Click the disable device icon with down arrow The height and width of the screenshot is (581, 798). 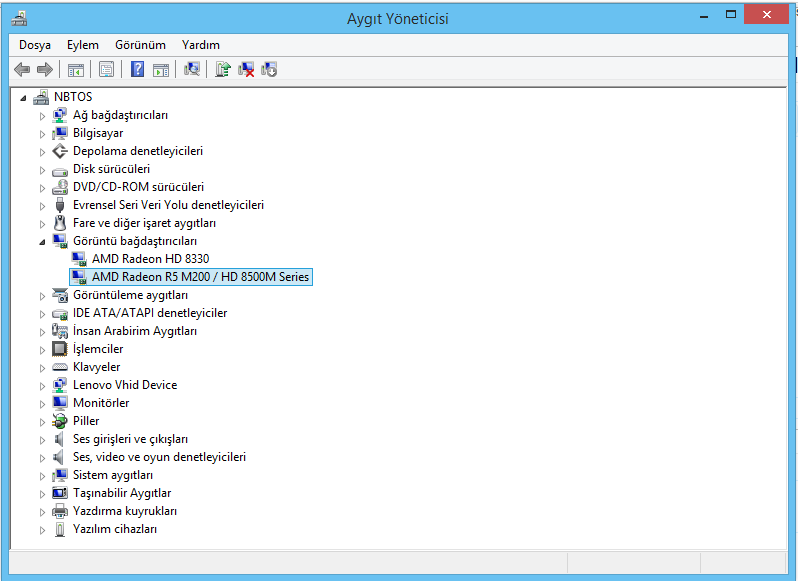point(269,69)
